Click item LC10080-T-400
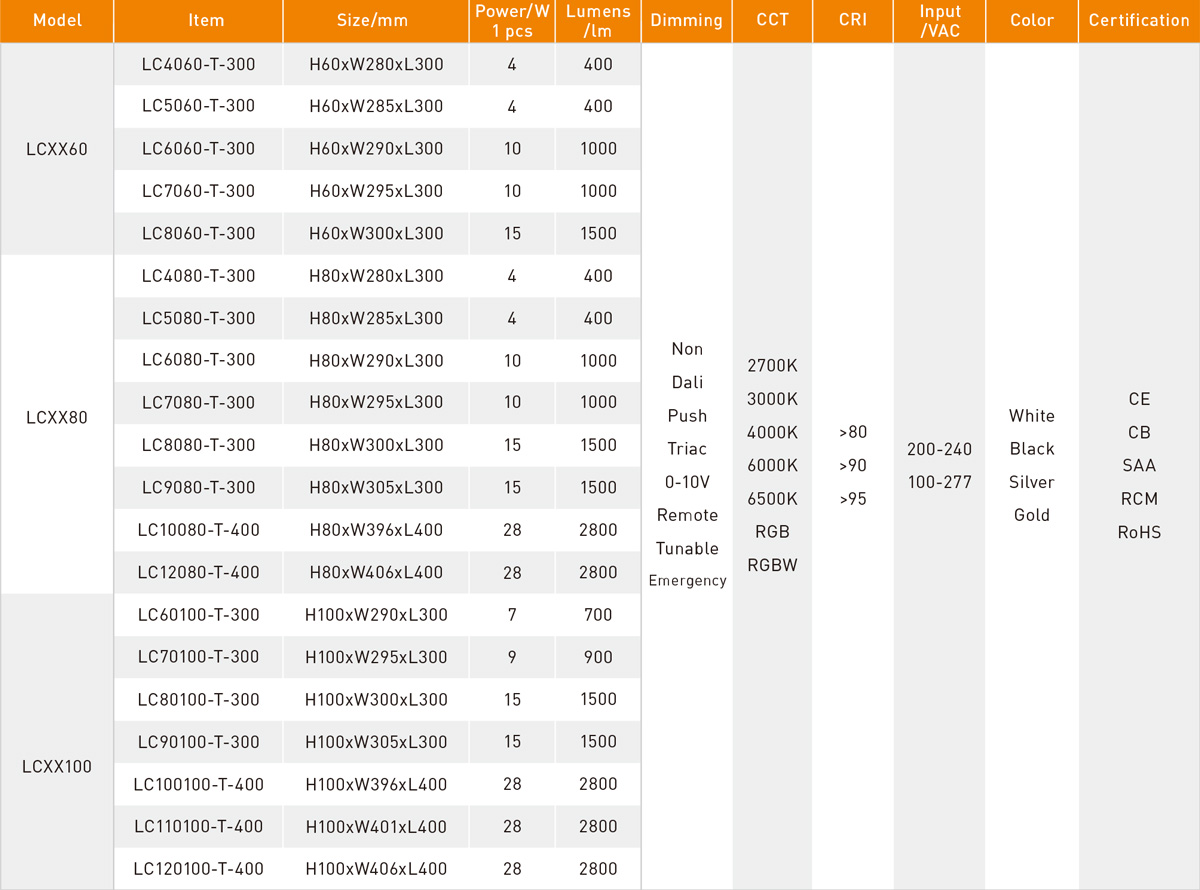The height and width of the screenshot is (890, 1200). (x=198, y=530)
